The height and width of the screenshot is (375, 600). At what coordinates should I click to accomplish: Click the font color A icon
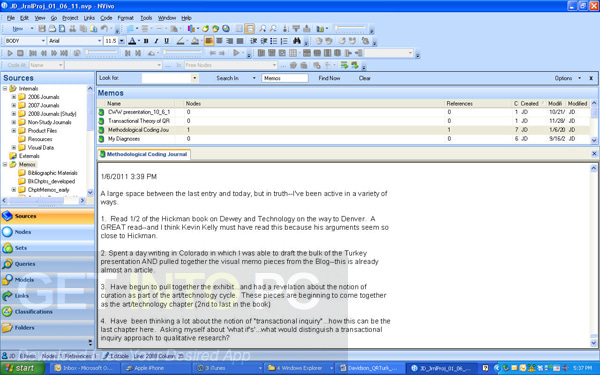(x=132, y=41)
